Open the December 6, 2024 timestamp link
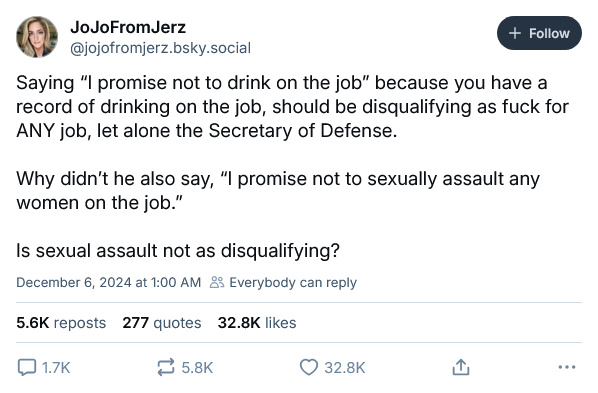598x393 pixels. (108, 282)
